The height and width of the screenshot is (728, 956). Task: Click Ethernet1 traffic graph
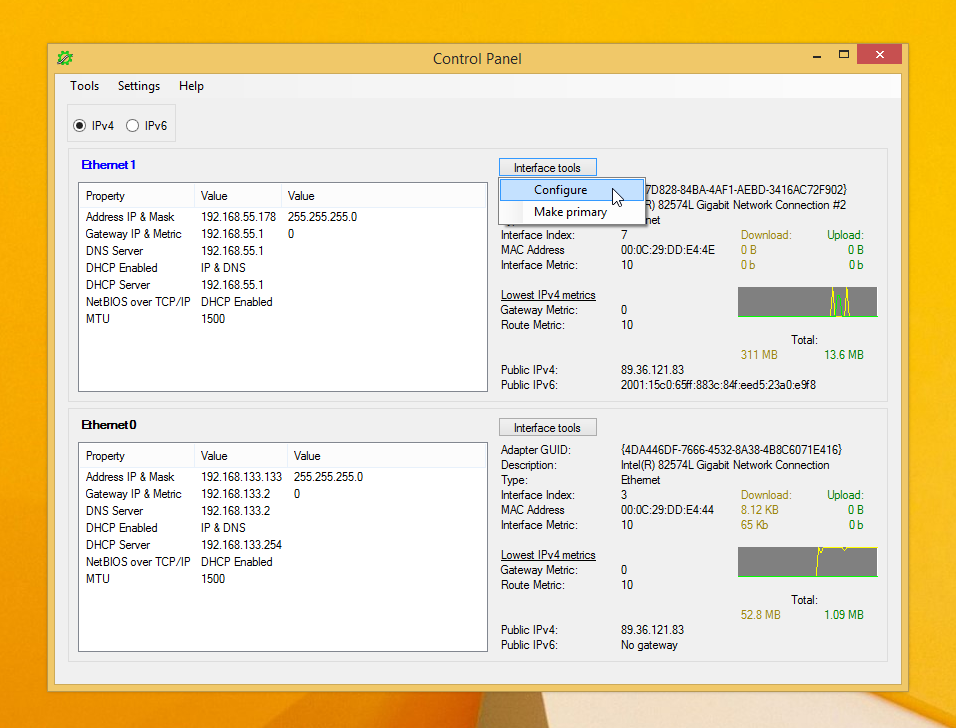[x=807, y=302]
